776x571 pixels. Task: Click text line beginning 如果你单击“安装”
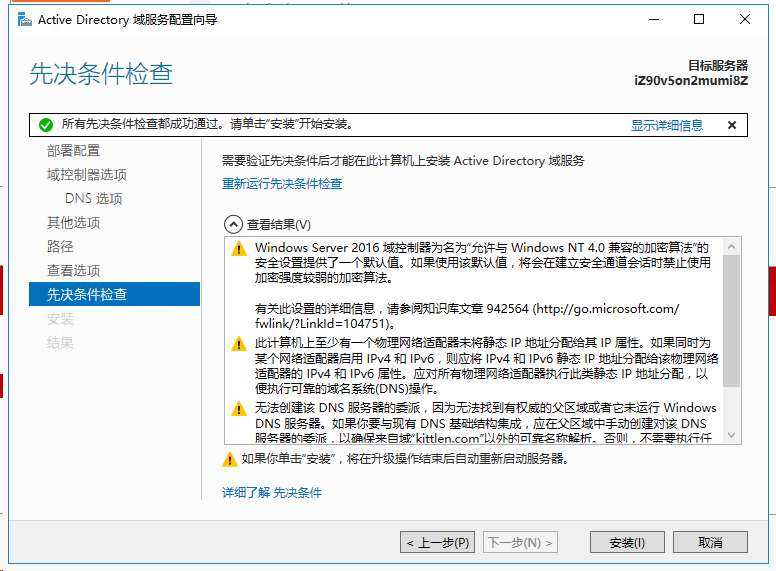tap(405, 459)
